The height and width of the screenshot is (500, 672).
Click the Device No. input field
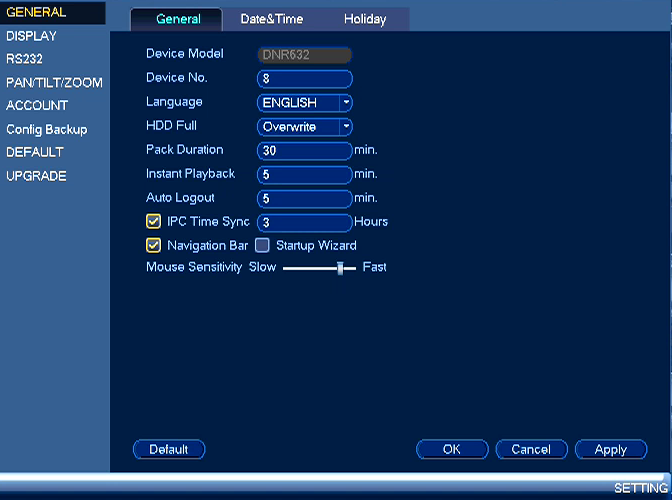click(305, 79)
